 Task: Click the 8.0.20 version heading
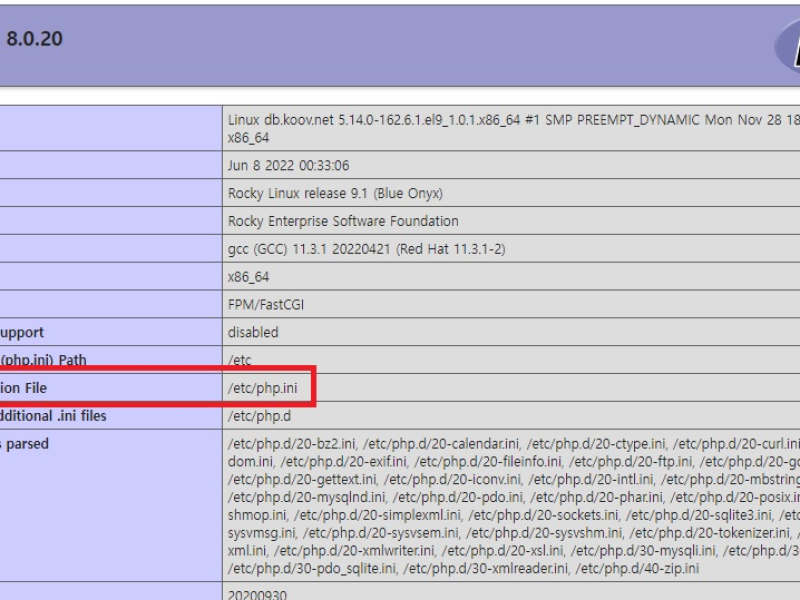click(x=34, y=39)
